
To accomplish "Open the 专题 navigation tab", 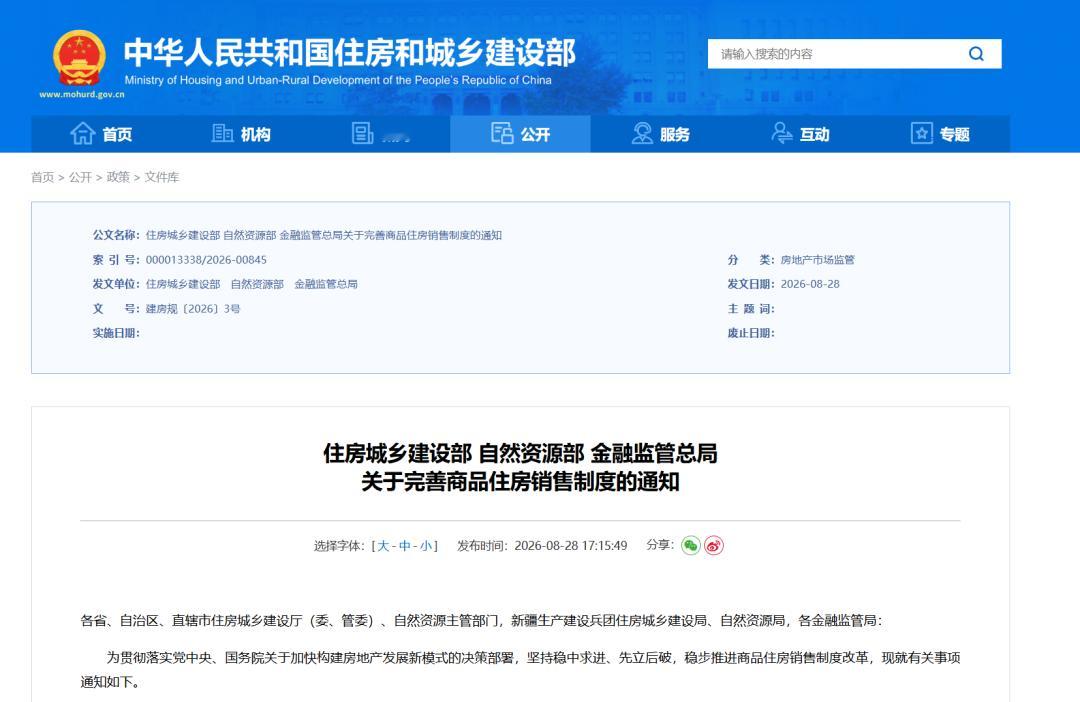I will 940,134.
